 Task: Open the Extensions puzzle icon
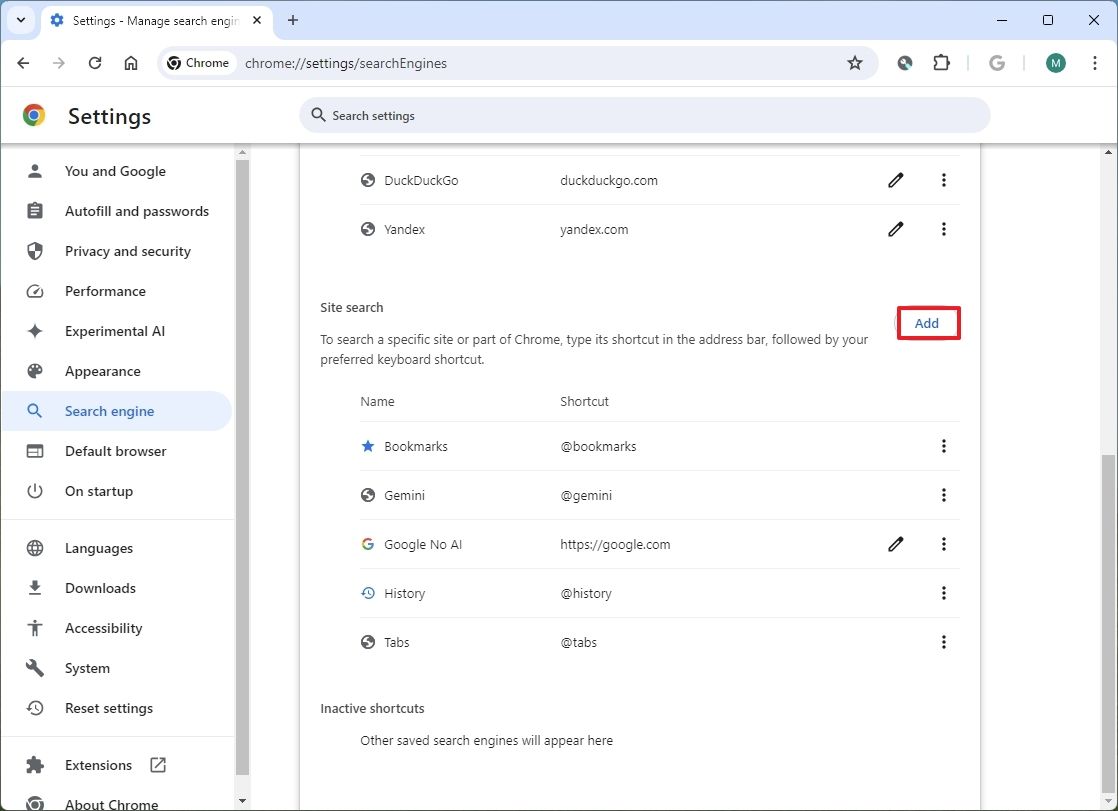(941, 62)
